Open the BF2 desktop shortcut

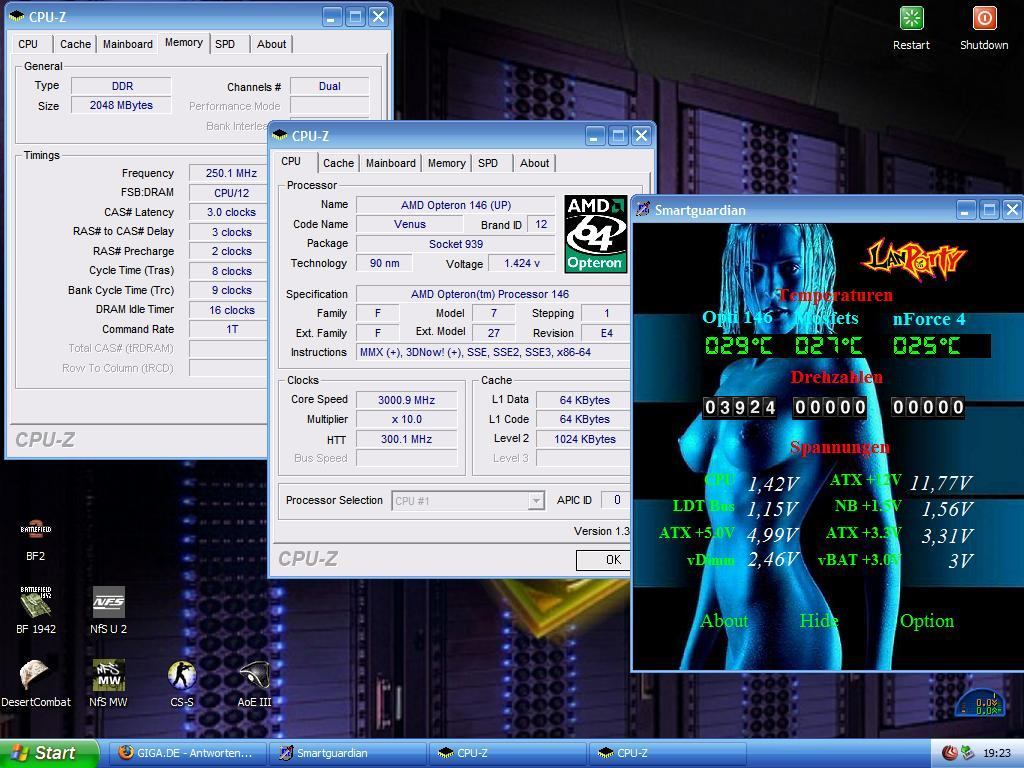[x=35, y=539]
